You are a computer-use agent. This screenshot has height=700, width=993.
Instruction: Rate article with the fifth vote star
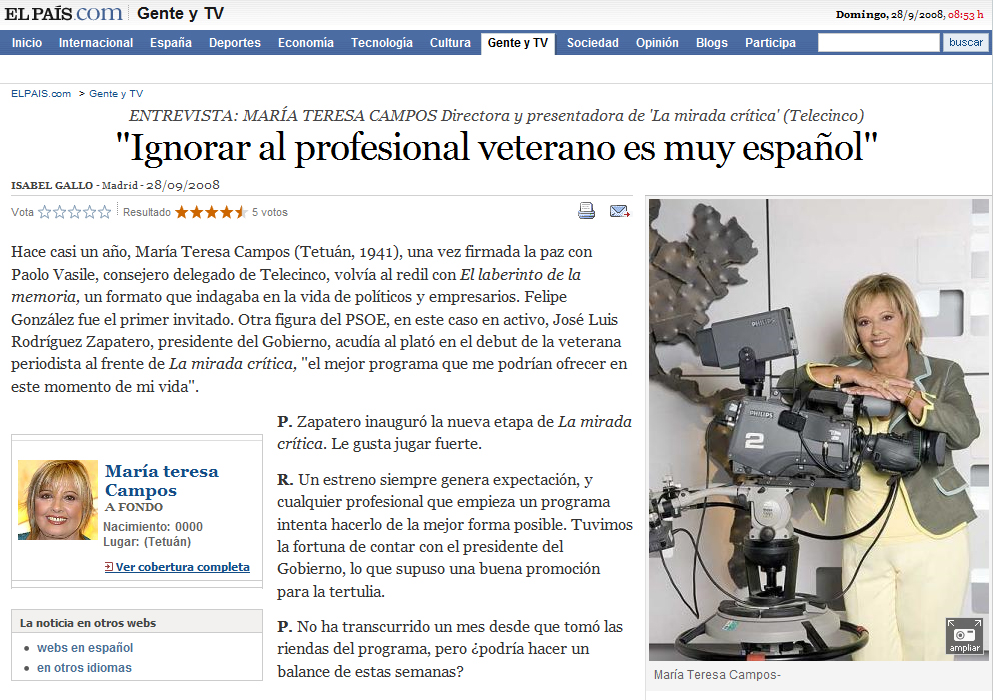[x=104, y=212]
